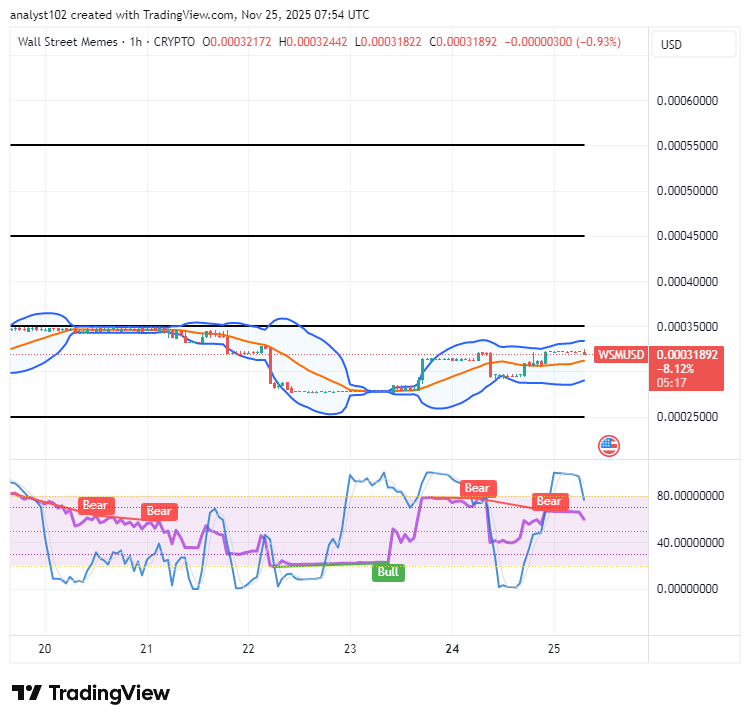The image size is (750, 723).
Task: Click the 0.00050000 price axis label
Action: coord(687,191)
